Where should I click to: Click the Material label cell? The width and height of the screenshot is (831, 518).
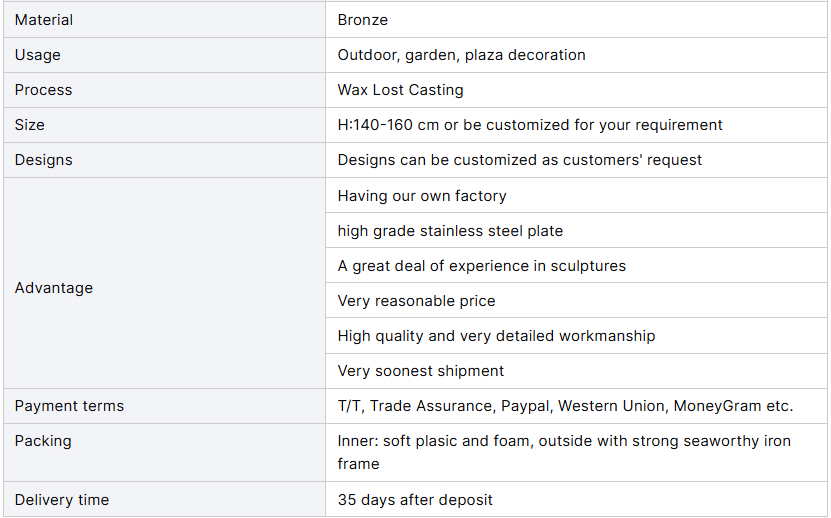[164, 20]
